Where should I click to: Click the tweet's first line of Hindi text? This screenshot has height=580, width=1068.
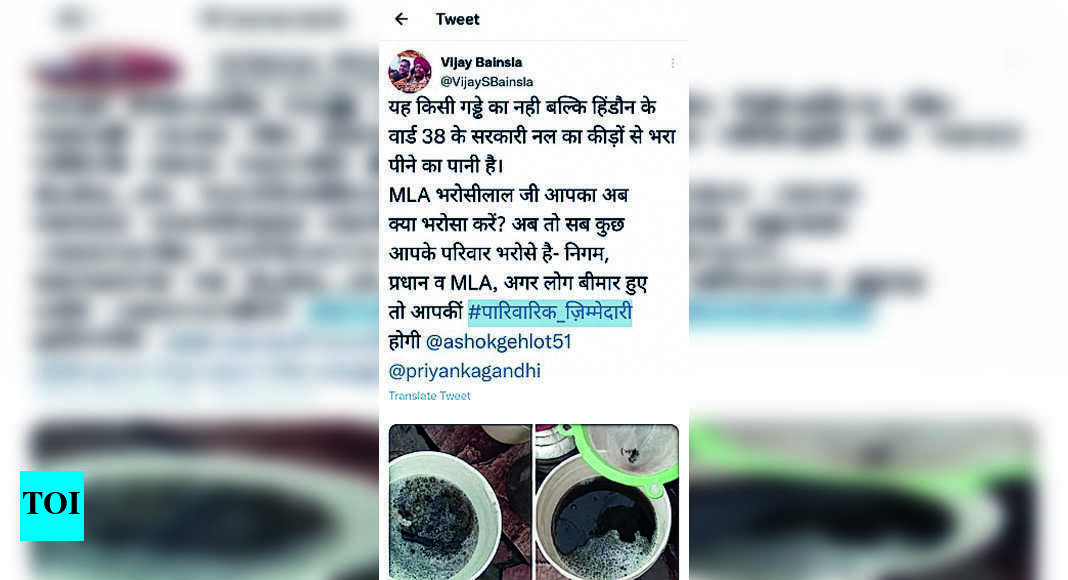click(522, 108)
